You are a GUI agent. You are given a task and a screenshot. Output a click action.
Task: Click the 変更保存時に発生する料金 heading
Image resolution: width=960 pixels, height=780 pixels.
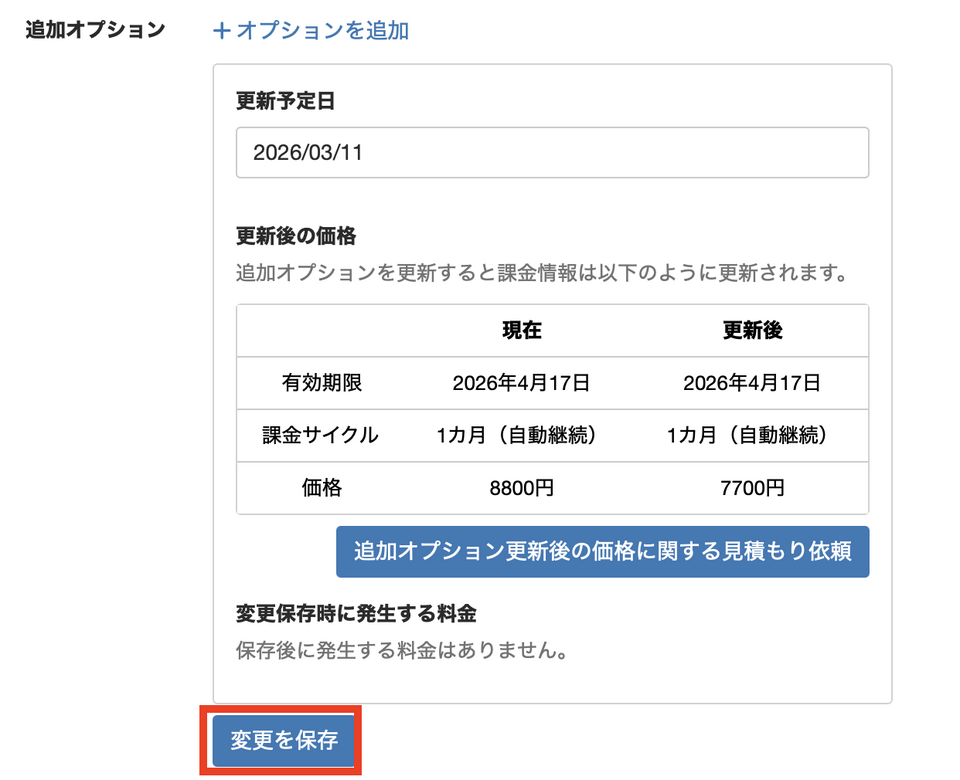(x=356, y=613)
